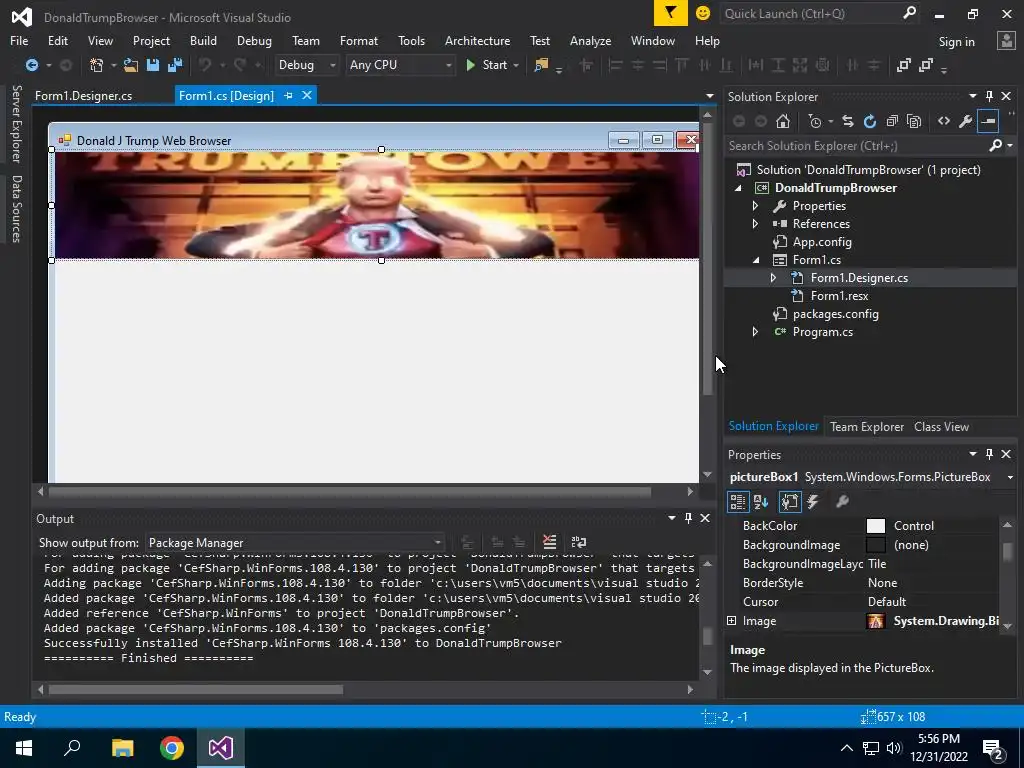1024x768 pixels.
Task: Click the yellow notifications flag icon
Action: tap(671, 13)
